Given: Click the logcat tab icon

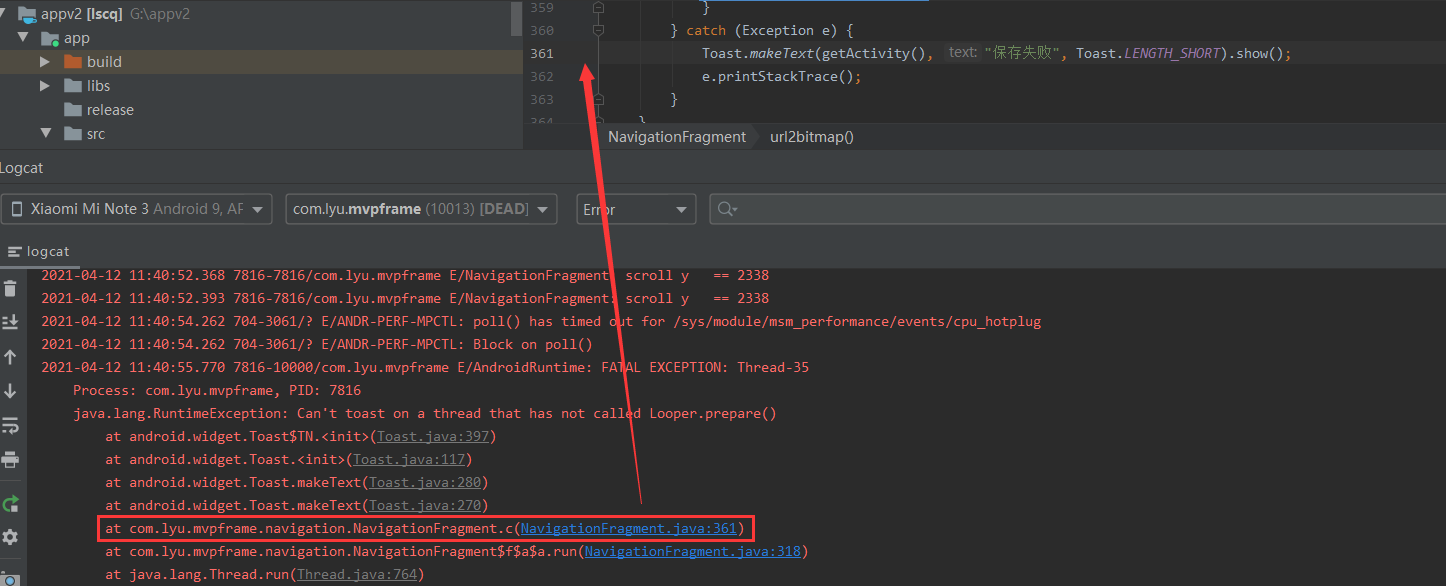Looking at the screenshot, I should tap(14, 251).
